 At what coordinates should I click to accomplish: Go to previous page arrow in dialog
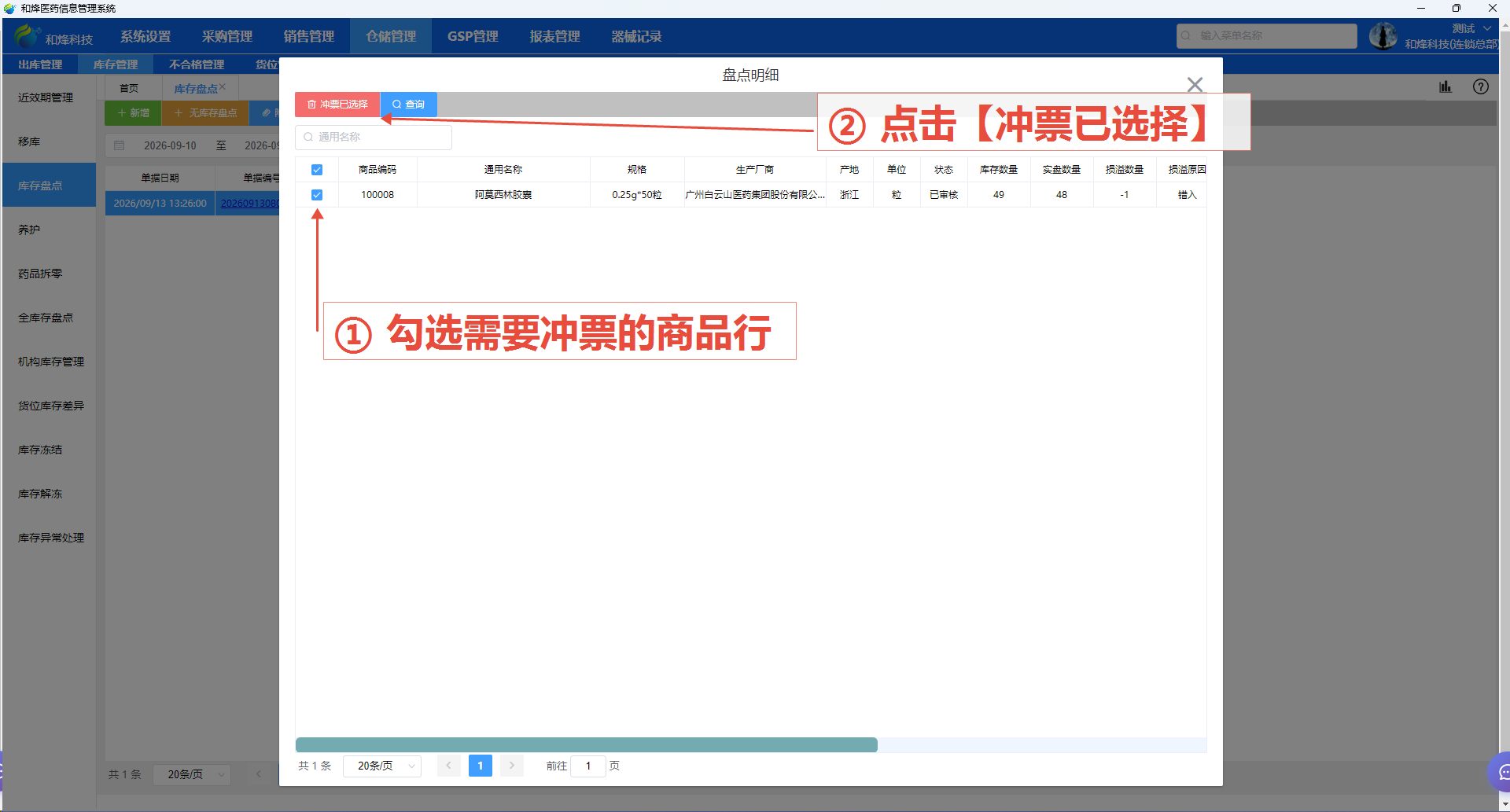click(x=448, y=766)
